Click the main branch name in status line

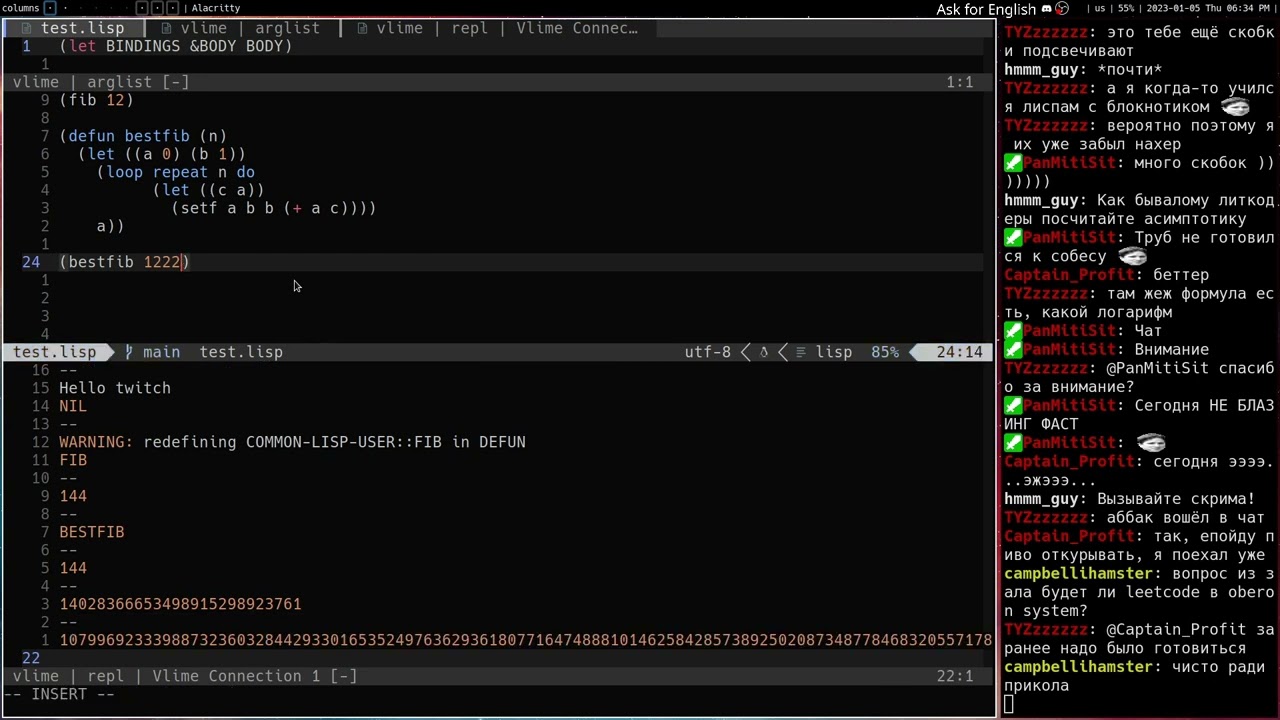161,352
